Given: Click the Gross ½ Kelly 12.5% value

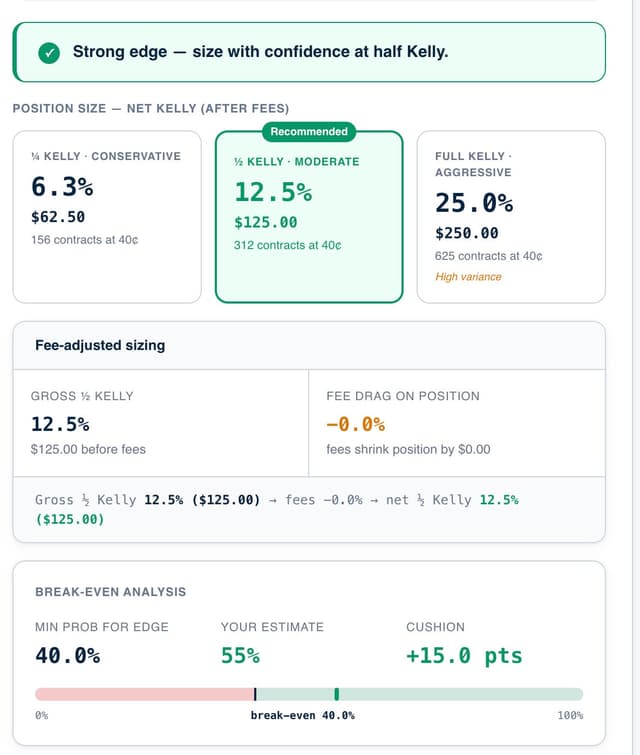Looking at the screenshot, I should click(x=60, y=424).
